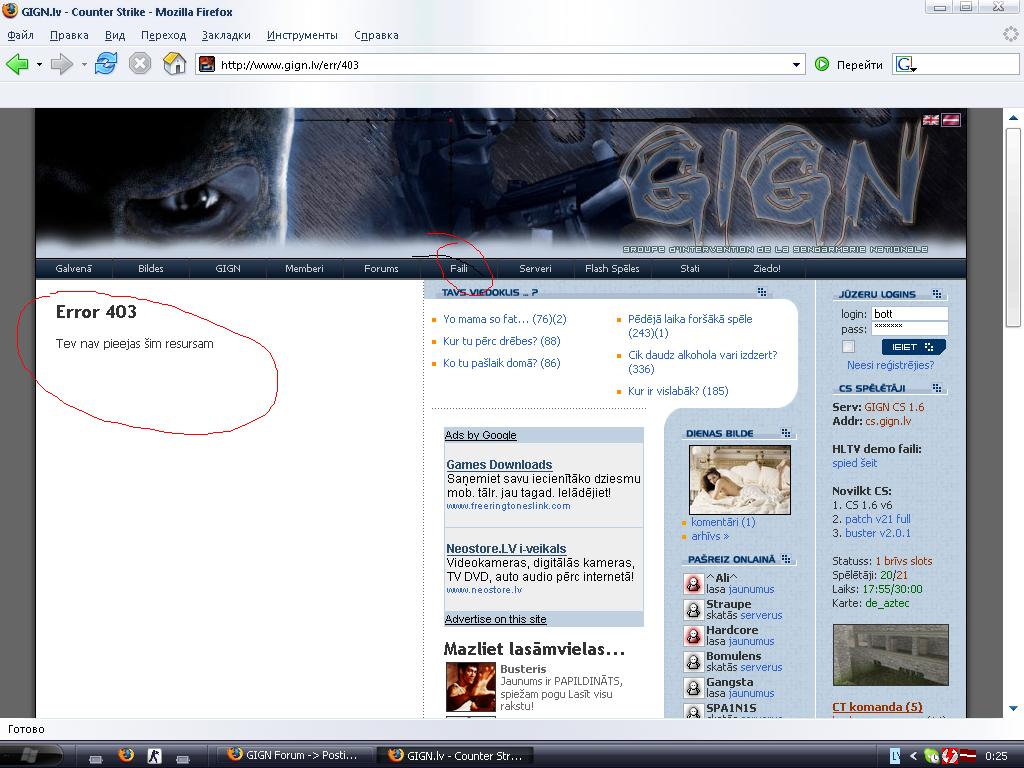Click the avatar icon beside ^Ali^
Image resolution: width=1024 pixels, height=768 pixels.
point(693,583)
